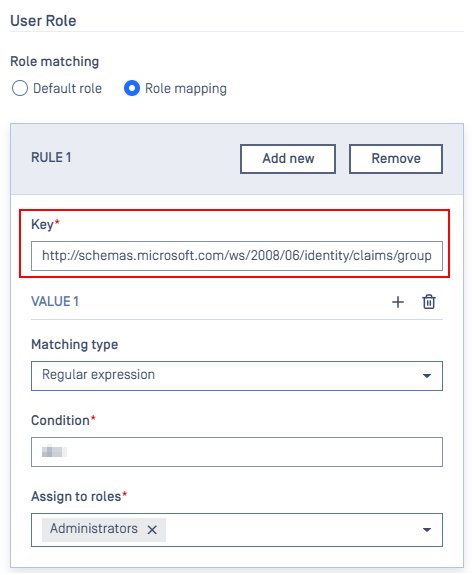472x575 pixels.
Task: Click the VALUE 1 section header
Action: click(55, 301)
